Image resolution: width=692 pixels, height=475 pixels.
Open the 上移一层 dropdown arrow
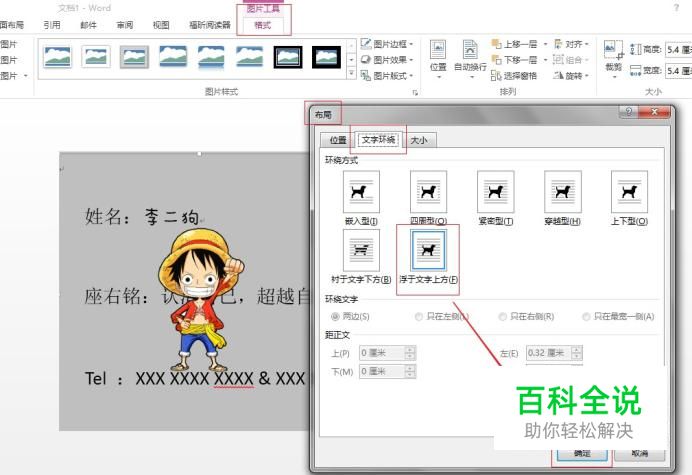pos(545,44)
